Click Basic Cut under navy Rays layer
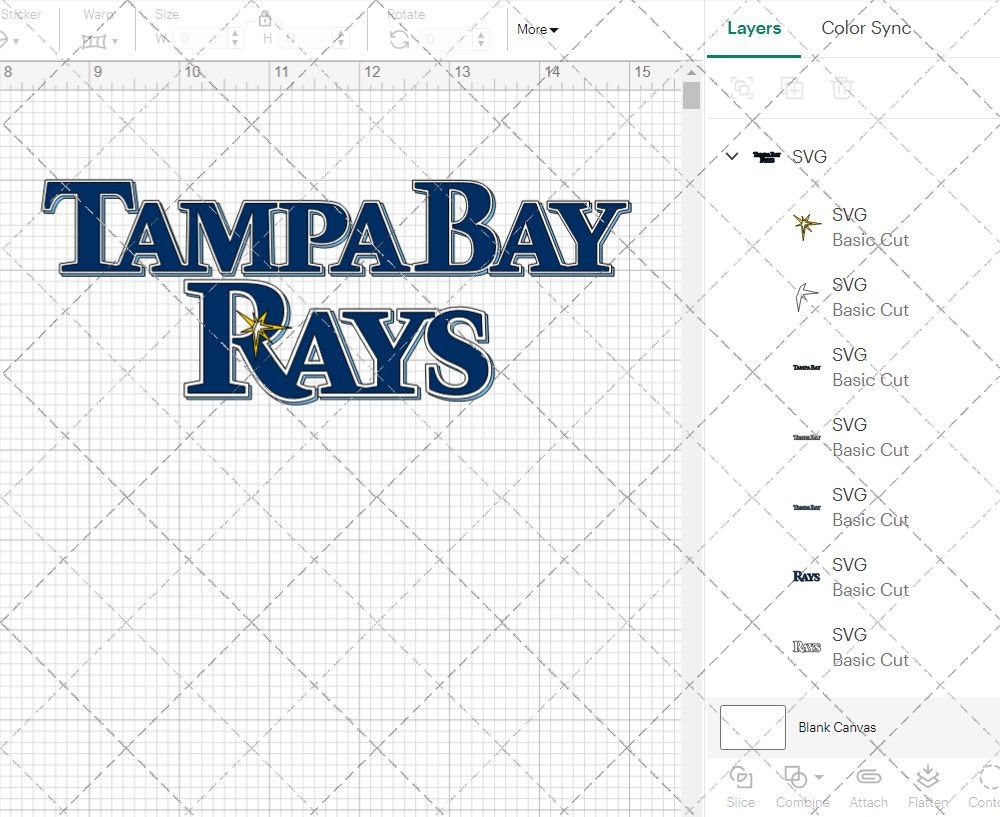 870,590
